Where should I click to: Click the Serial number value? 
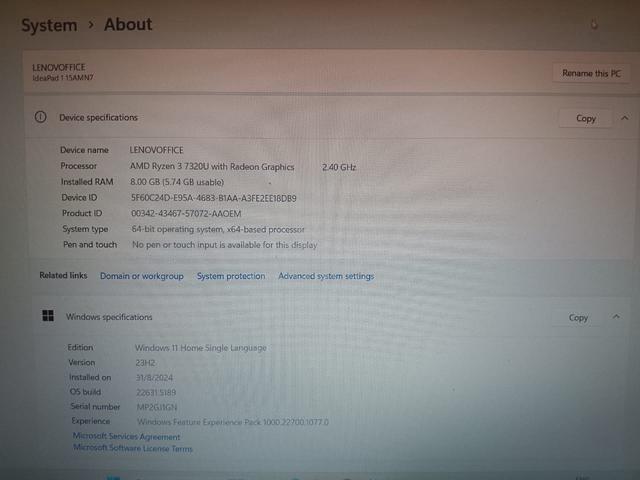pos(157,407)
